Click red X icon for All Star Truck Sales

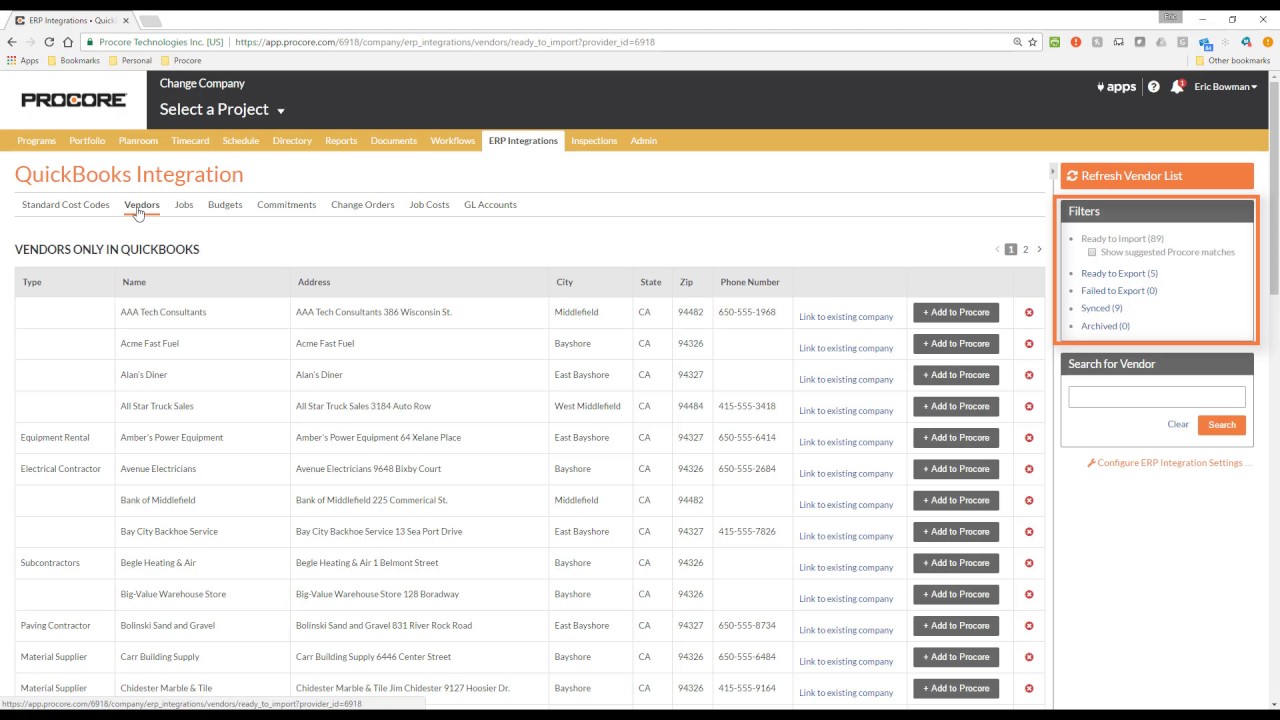coord(1029,407)
